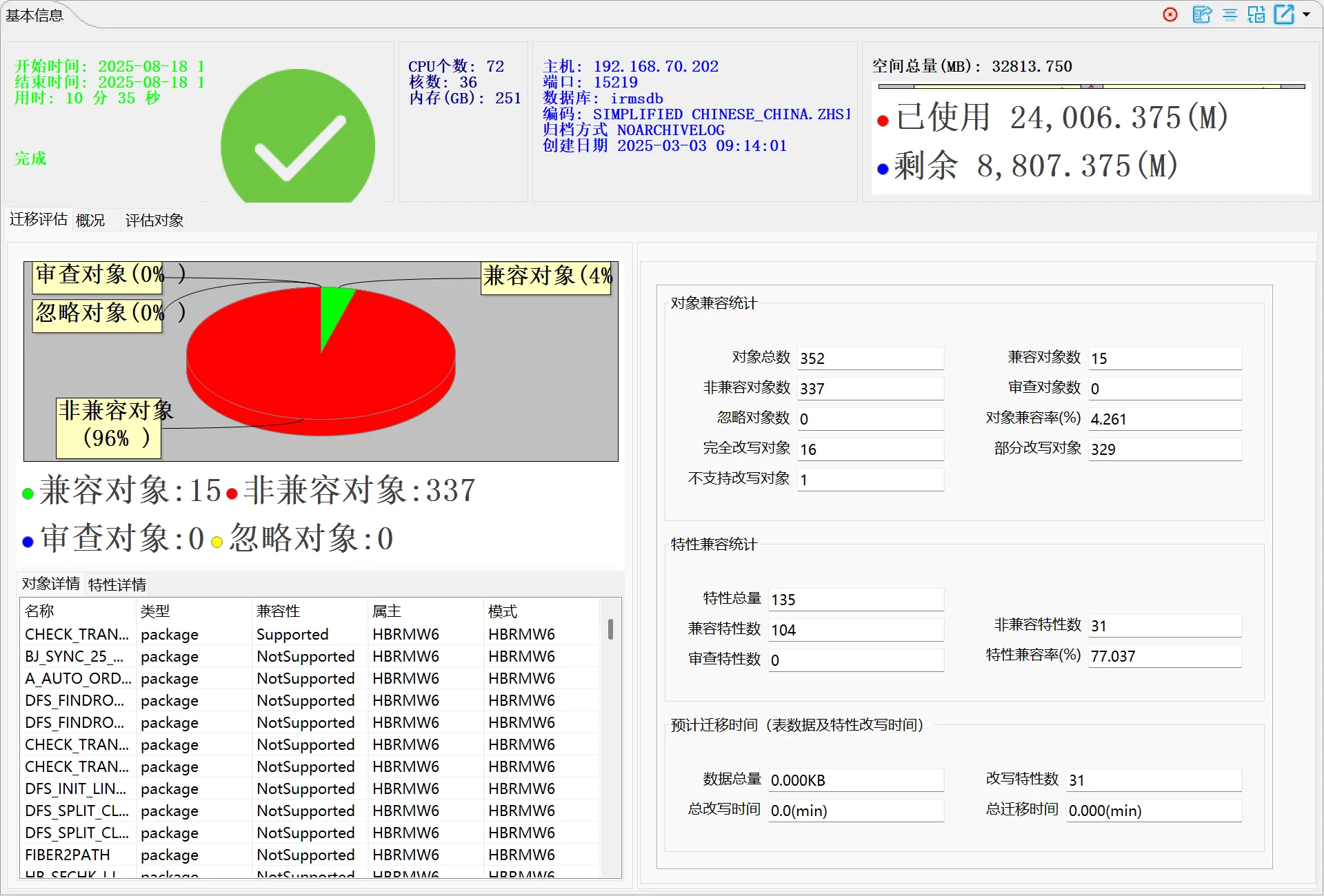1324x896 pixels.
Task: Select the 迁移评估 tab
Action: [x=39, y=219]
